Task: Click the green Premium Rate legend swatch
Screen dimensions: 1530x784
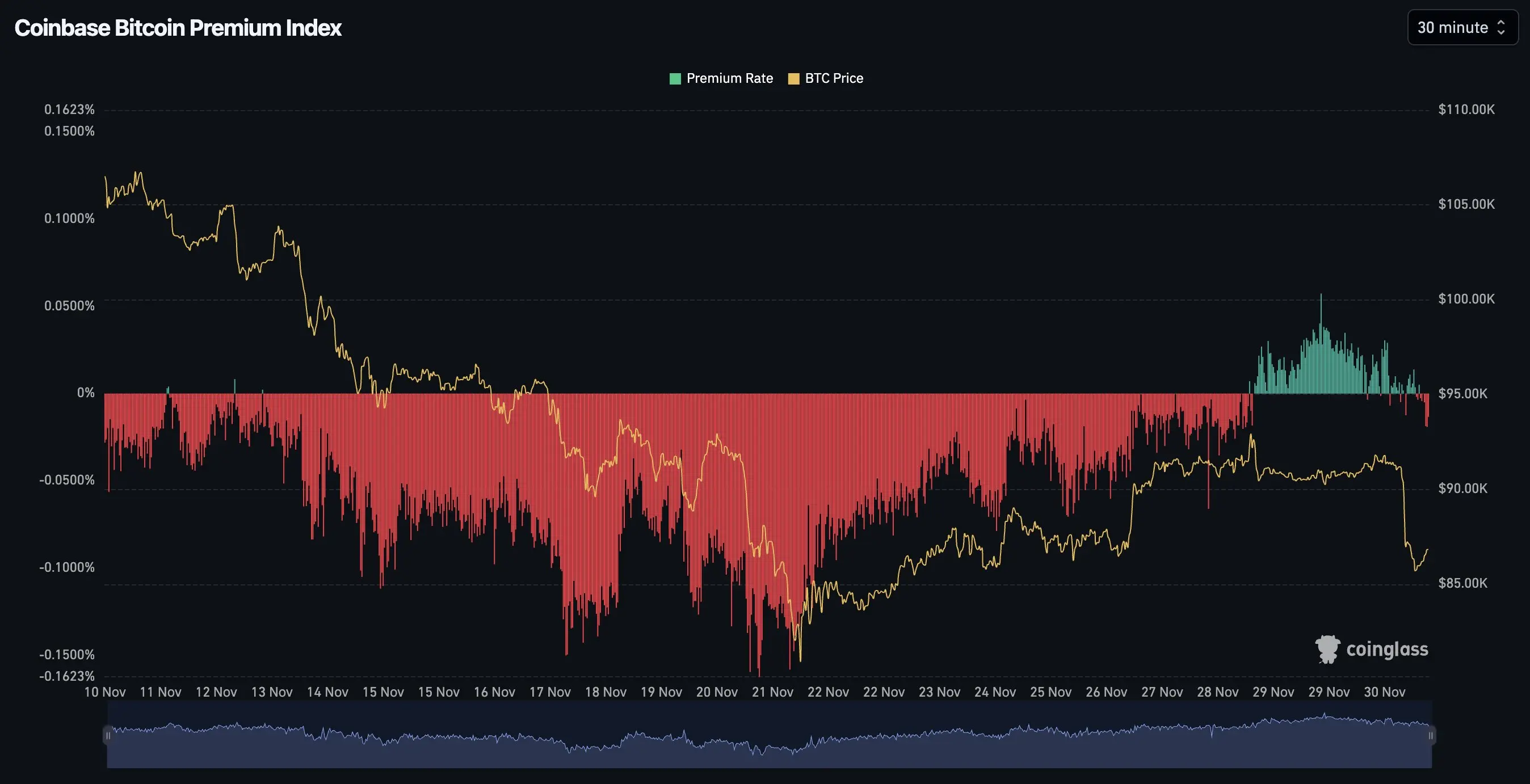Action: tap(675, 78)
